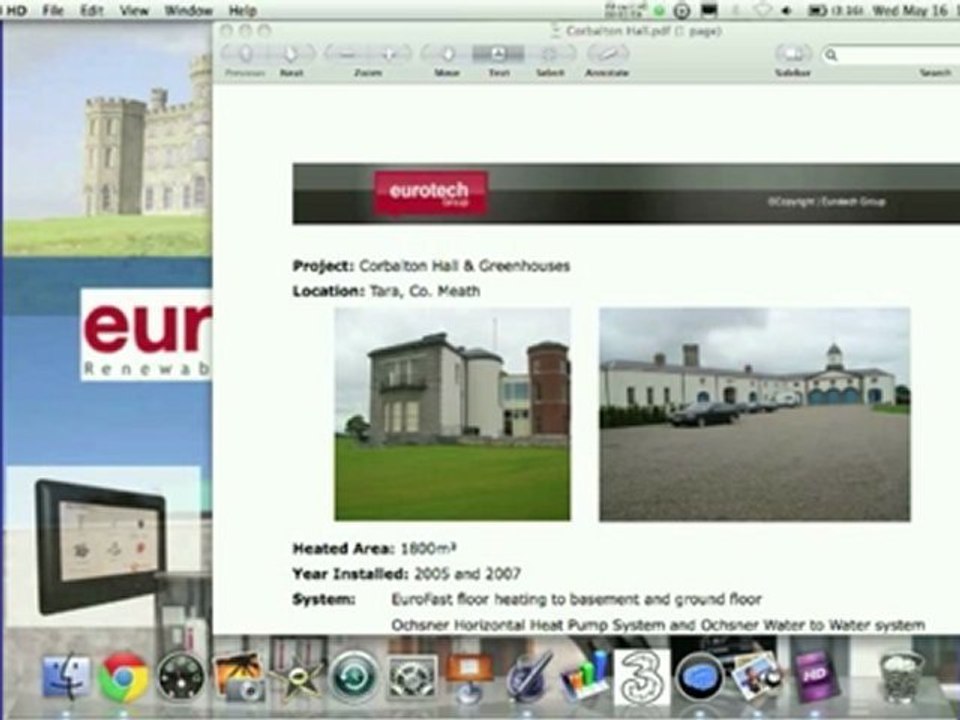Click the Corbalton Hall house photo
960x720 pixels.
pyautogui.click(x=452, y=414)
